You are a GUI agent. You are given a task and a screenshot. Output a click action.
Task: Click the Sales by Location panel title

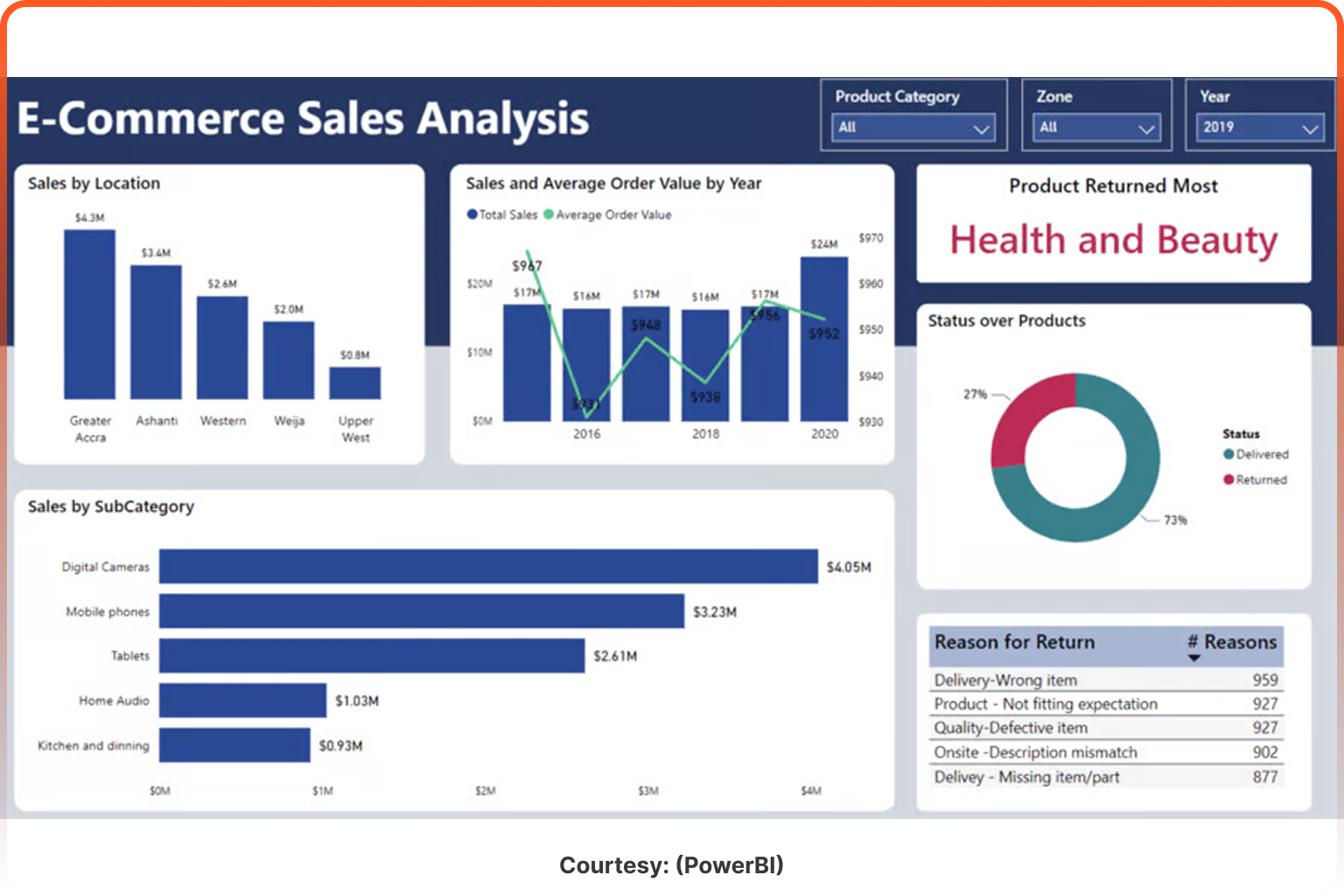coord(94,184)
